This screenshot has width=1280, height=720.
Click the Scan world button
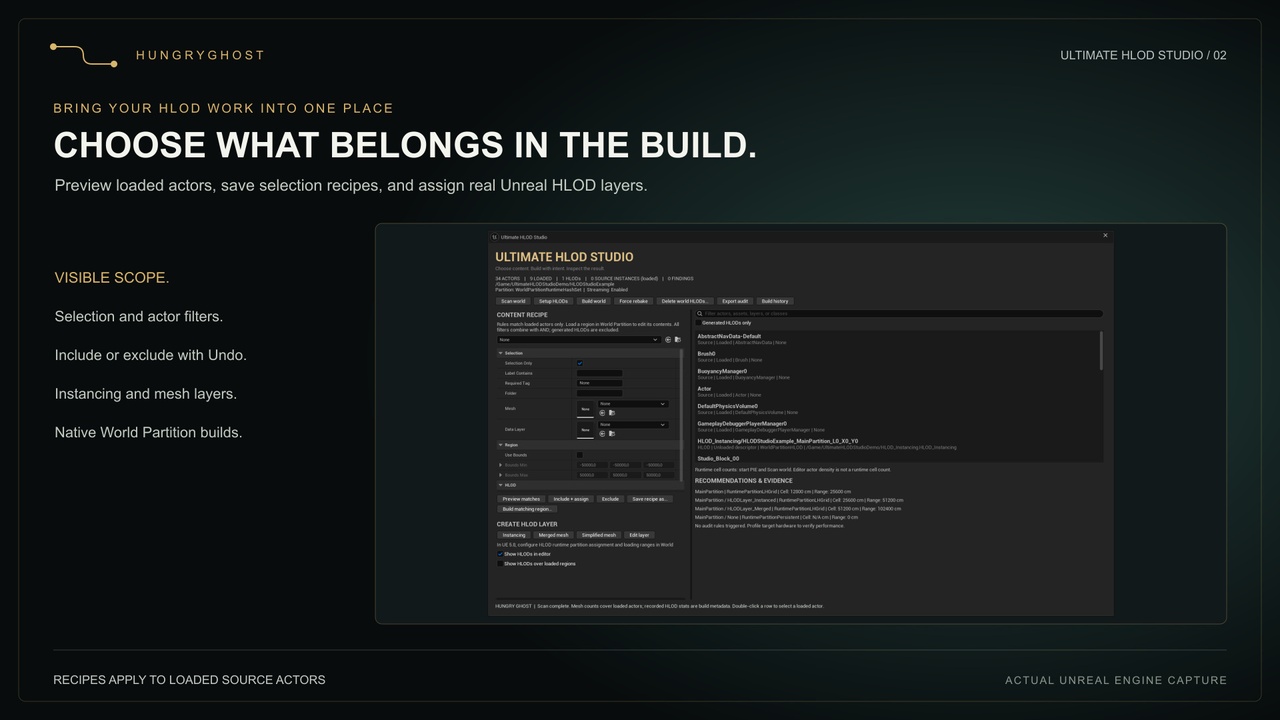(513, 301)
